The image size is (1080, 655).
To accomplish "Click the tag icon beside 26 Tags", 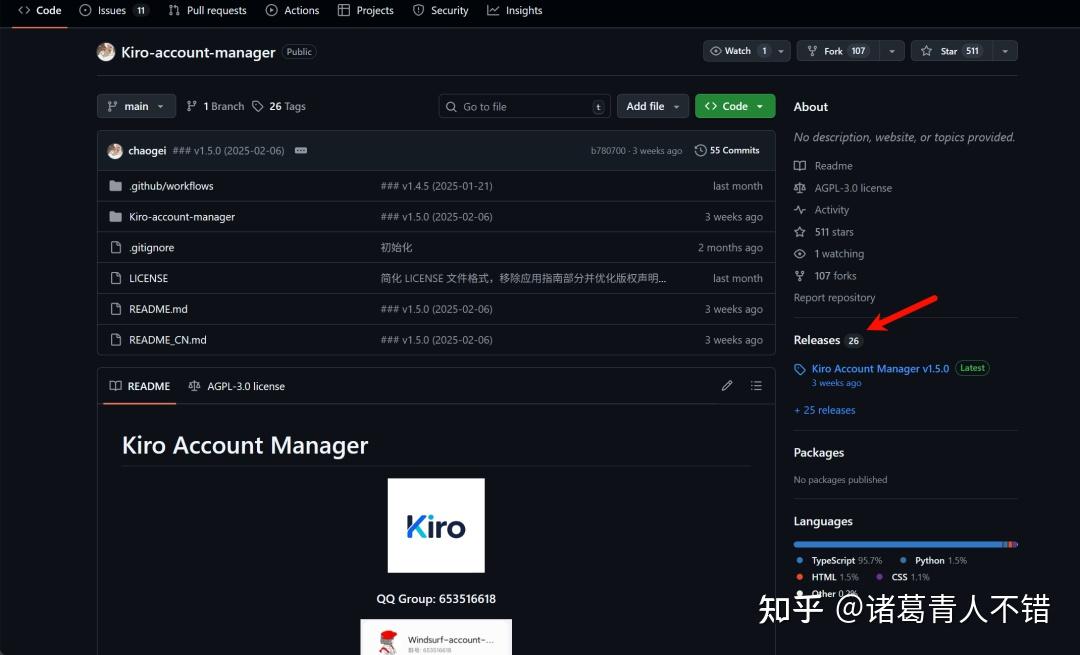I will coord(258,106).
